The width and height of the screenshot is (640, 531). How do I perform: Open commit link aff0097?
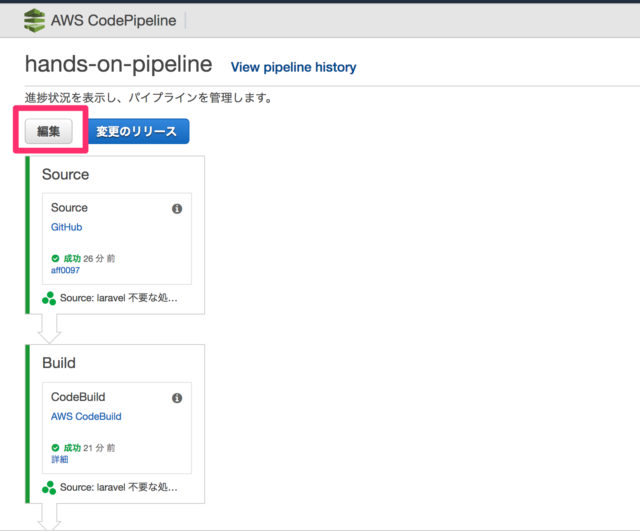pos(65,270)
